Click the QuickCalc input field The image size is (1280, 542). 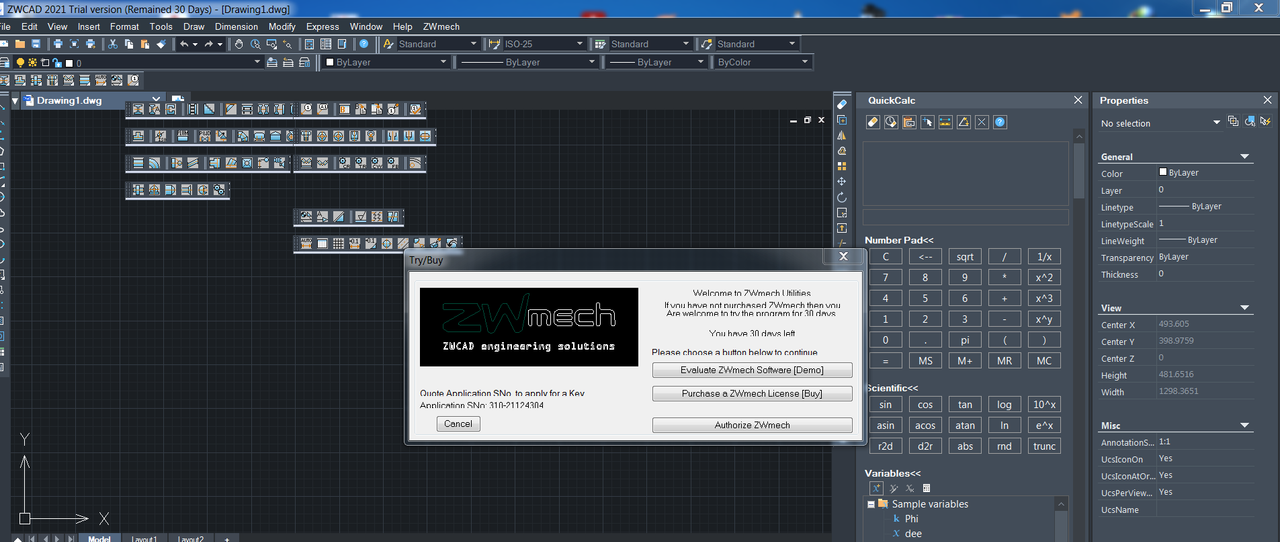966,217
